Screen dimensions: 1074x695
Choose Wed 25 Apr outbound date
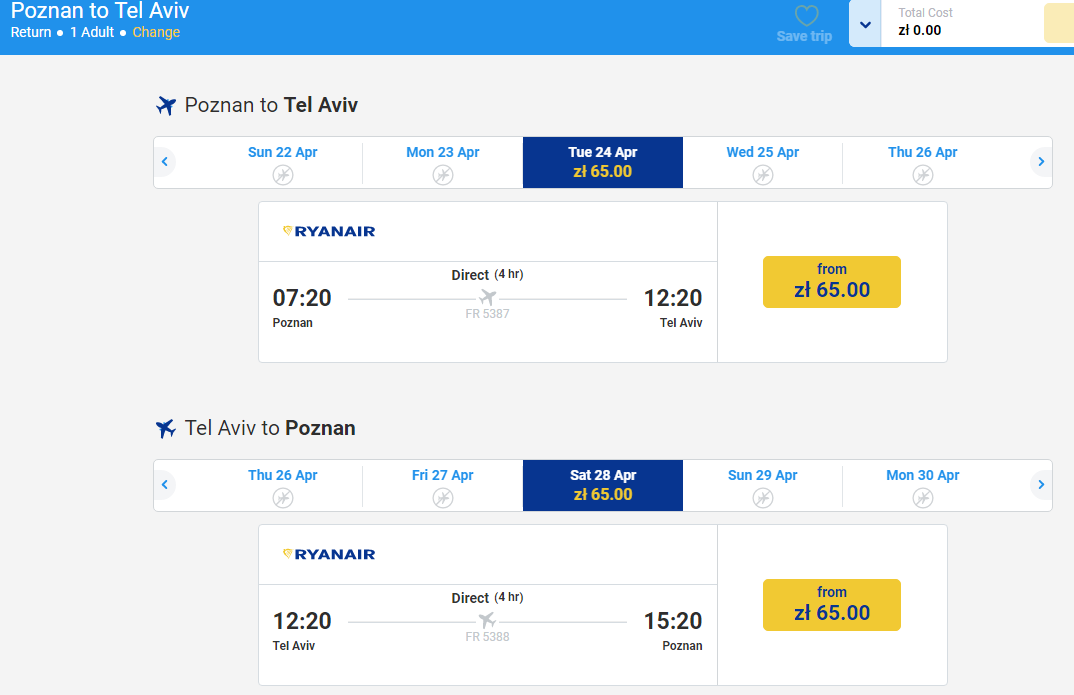click(x=762, y=163)
